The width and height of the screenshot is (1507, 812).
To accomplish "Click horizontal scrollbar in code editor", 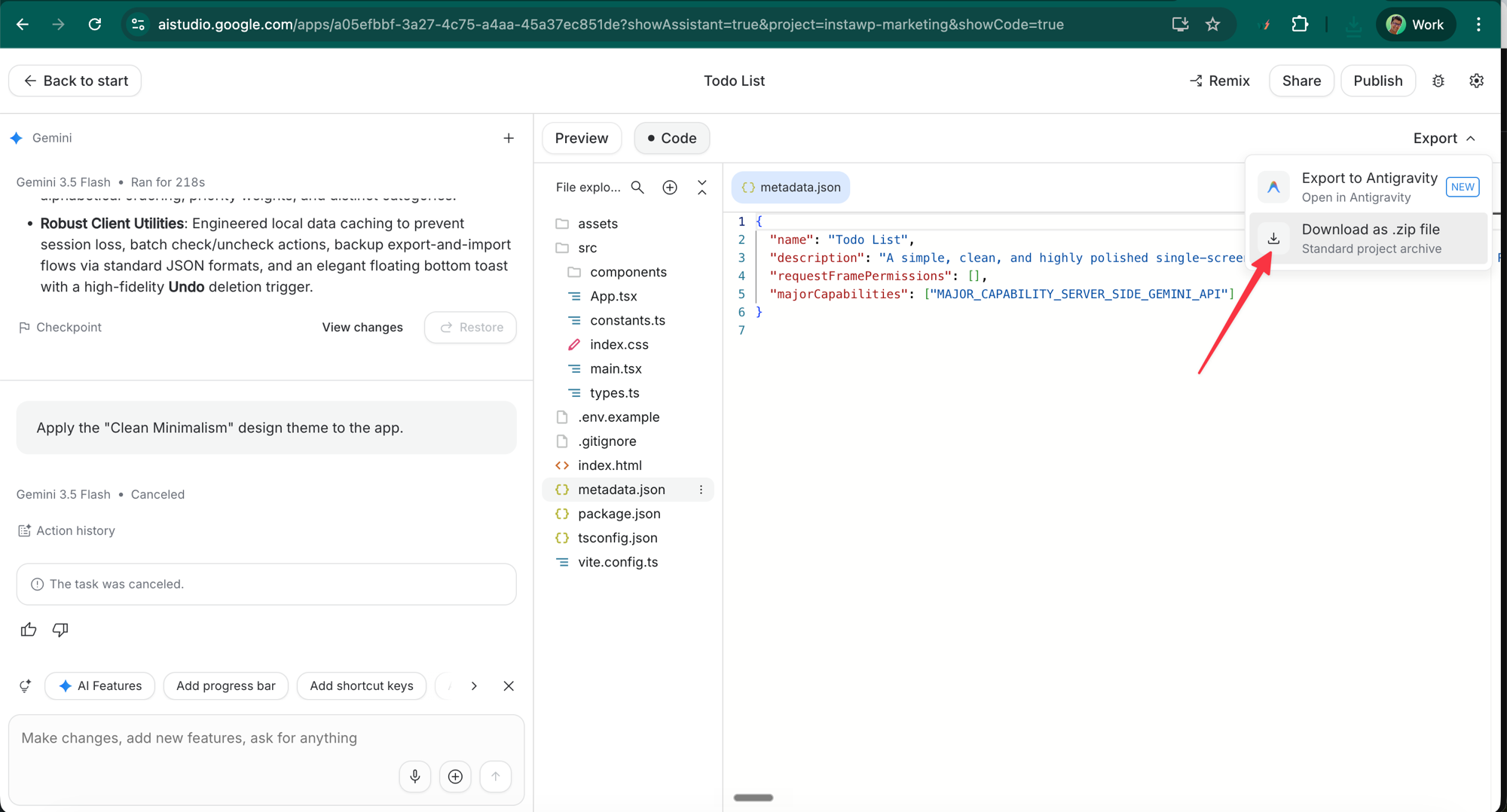I will (753, 798).
